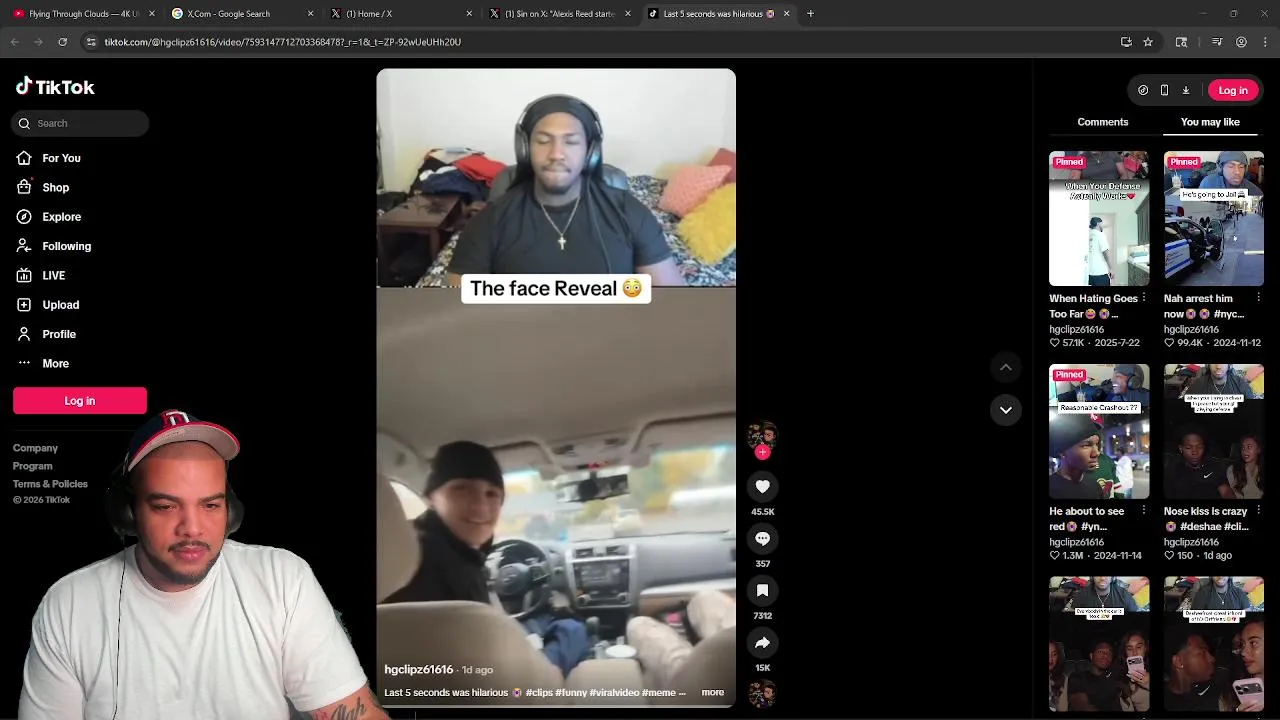Click the 45.5K like count
This screenshot has width=1280, height=720.
(762, 511)
